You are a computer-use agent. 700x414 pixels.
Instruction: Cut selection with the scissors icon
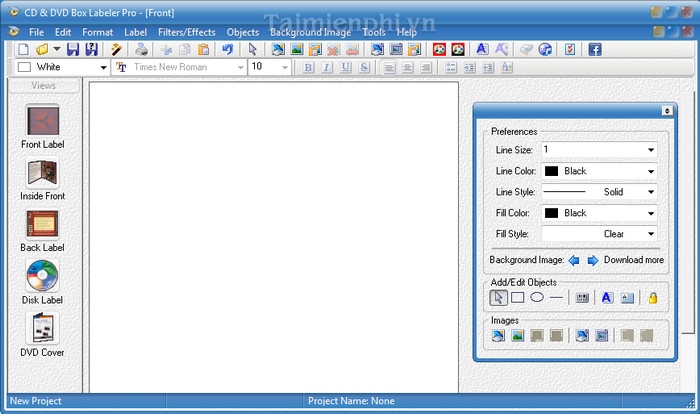pyautogui.click(x=167, y=49)
